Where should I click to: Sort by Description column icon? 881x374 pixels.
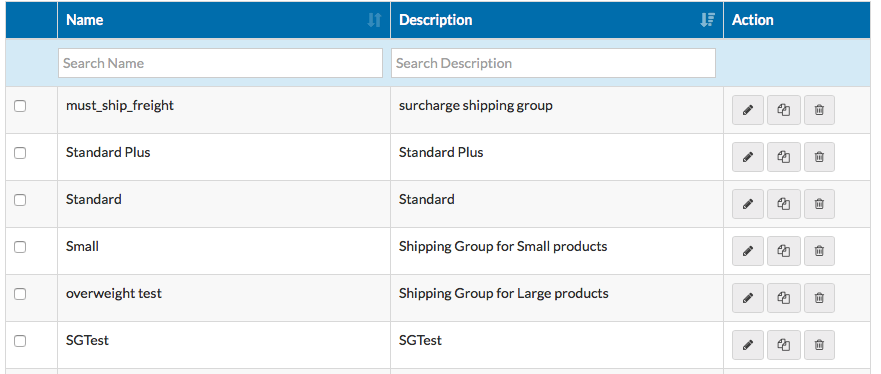pos(707,20)
